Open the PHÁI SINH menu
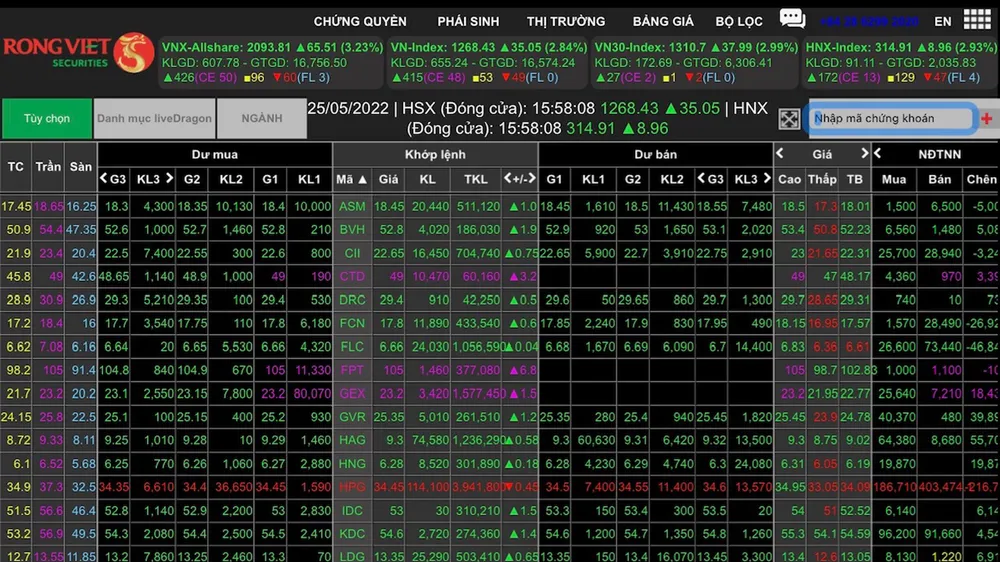Viewport: 1000px width, 562px height. pyautogui.click(x=467, y=21)
